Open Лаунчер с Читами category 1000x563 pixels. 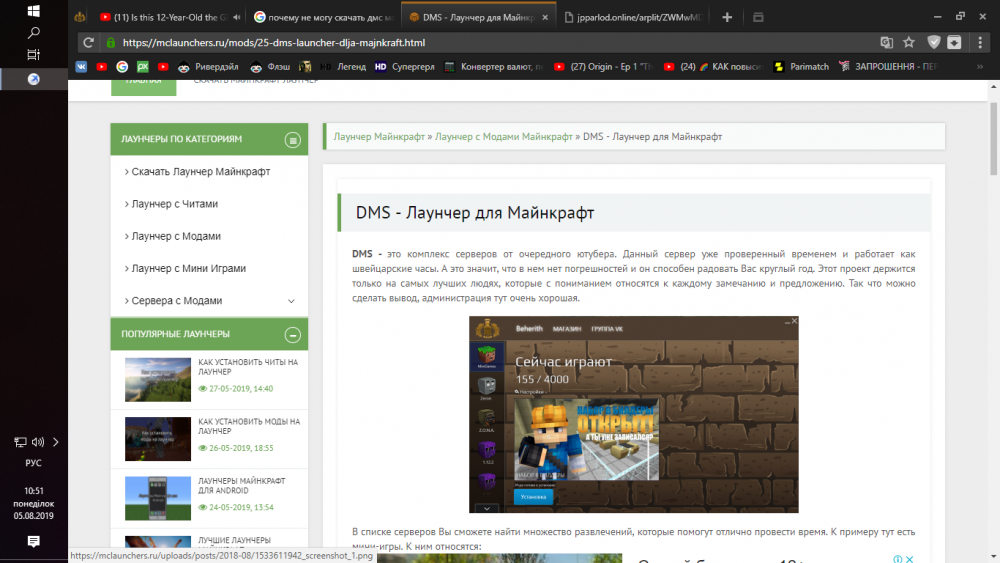click(x=175, y=204)
